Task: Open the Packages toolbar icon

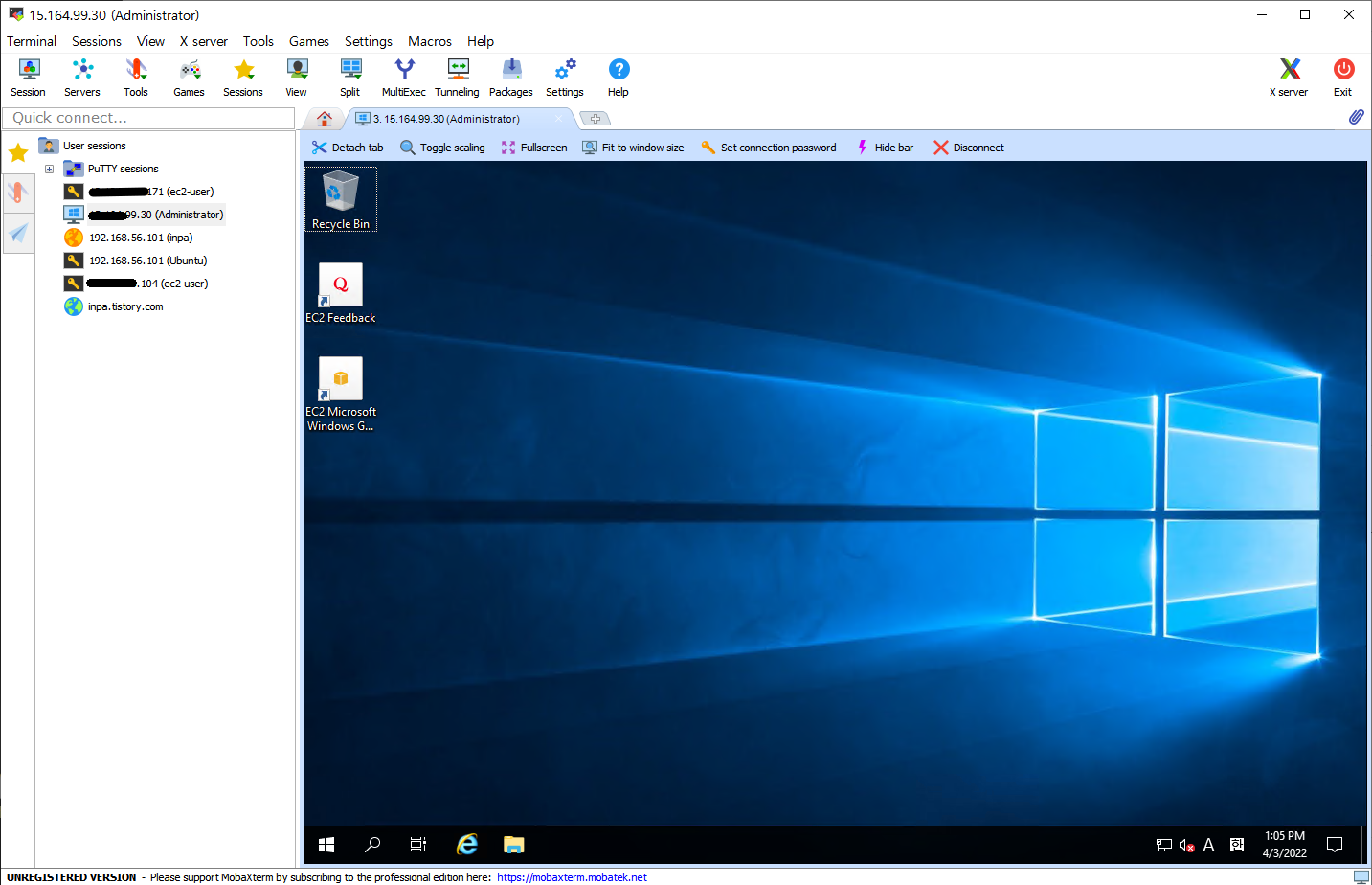Action: (511, 78)
